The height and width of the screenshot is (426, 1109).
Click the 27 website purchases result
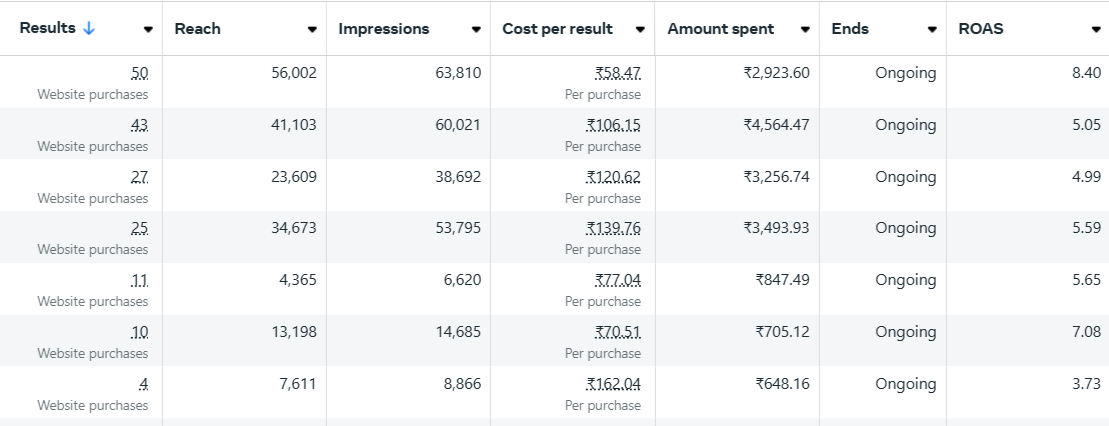click(x=139, y=177)
